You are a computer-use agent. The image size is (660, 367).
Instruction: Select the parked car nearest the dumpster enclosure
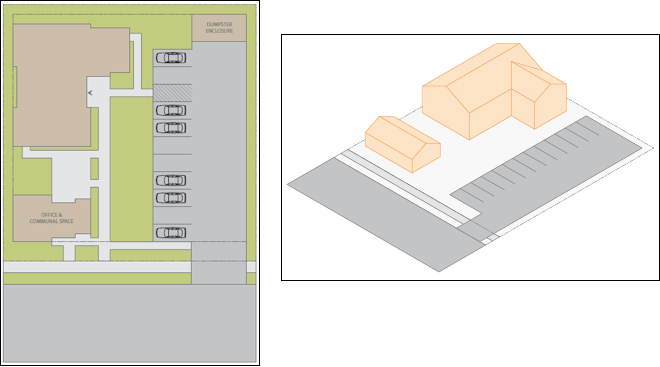coord(171,58)
